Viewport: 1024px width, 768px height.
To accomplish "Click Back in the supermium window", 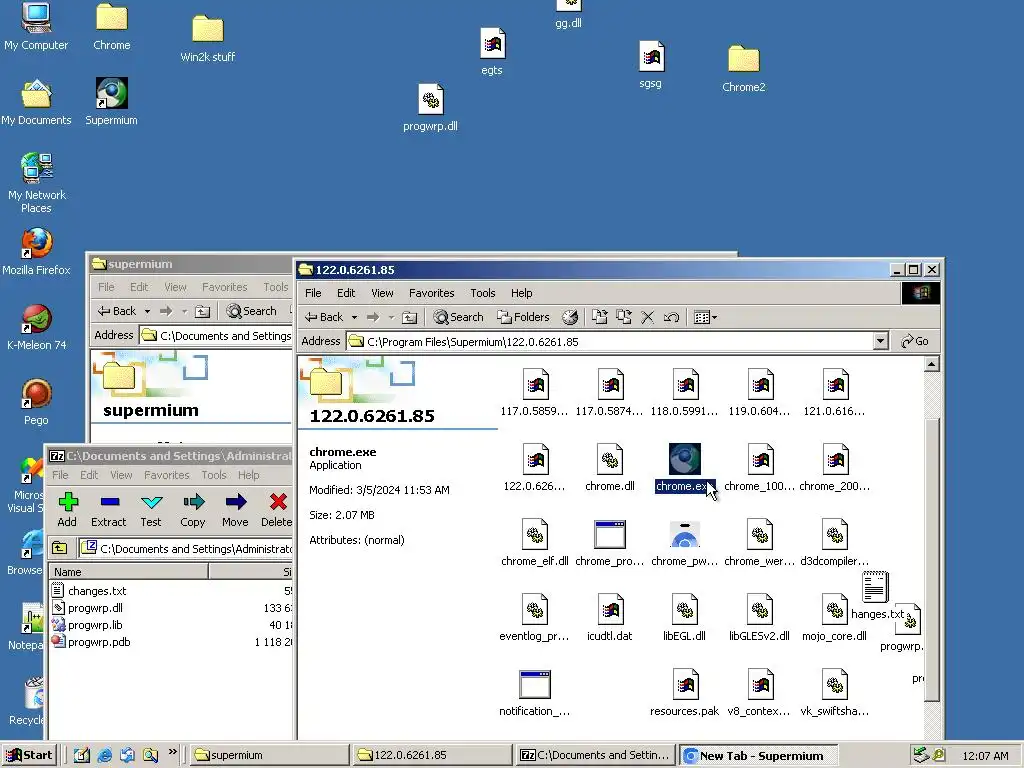I will pos(117,312).
